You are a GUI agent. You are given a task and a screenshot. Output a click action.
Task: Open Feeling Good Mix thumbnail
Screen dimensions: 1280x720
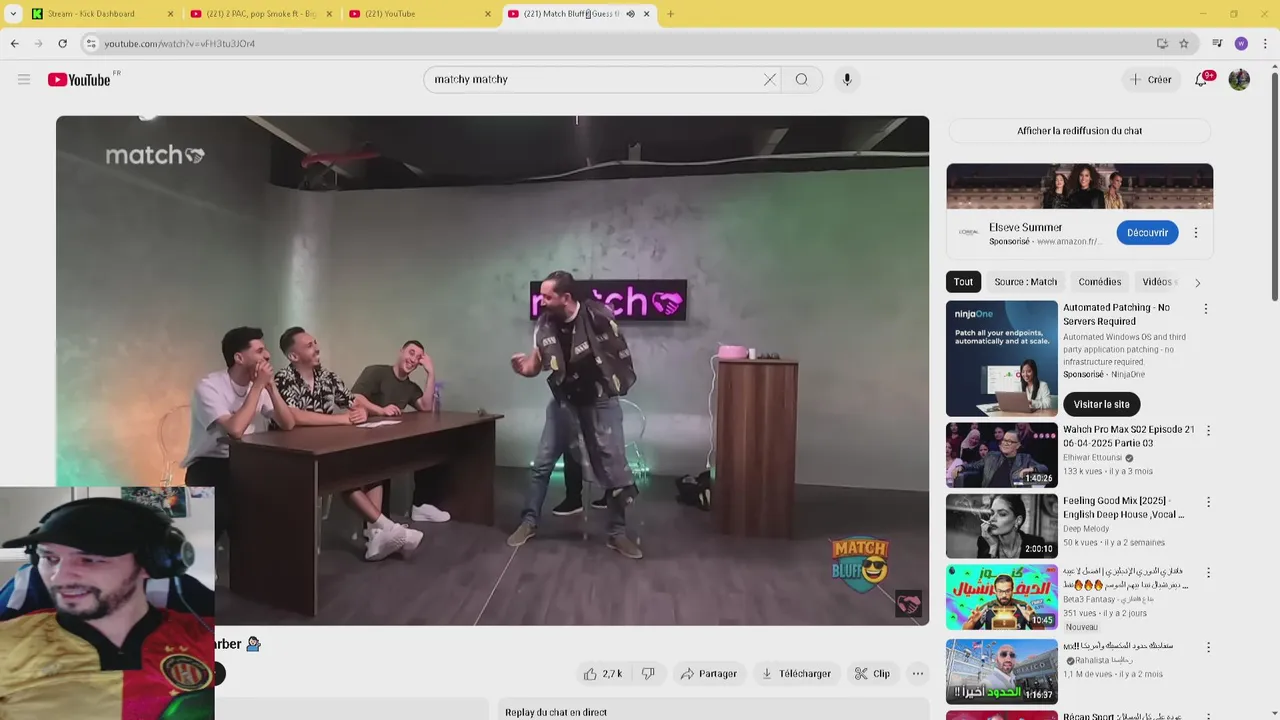(1001, 526)
